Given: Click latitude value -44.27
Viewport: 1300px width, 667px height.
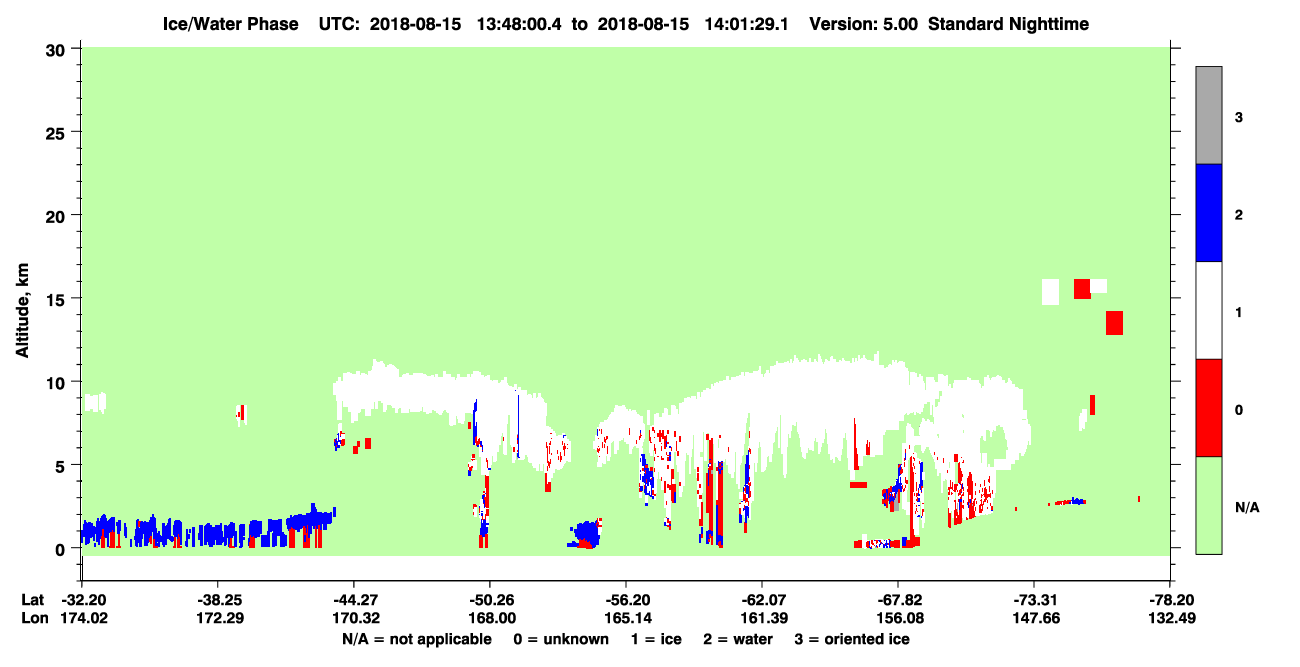Looking at the screenshot, I should [x=353, y=600].
